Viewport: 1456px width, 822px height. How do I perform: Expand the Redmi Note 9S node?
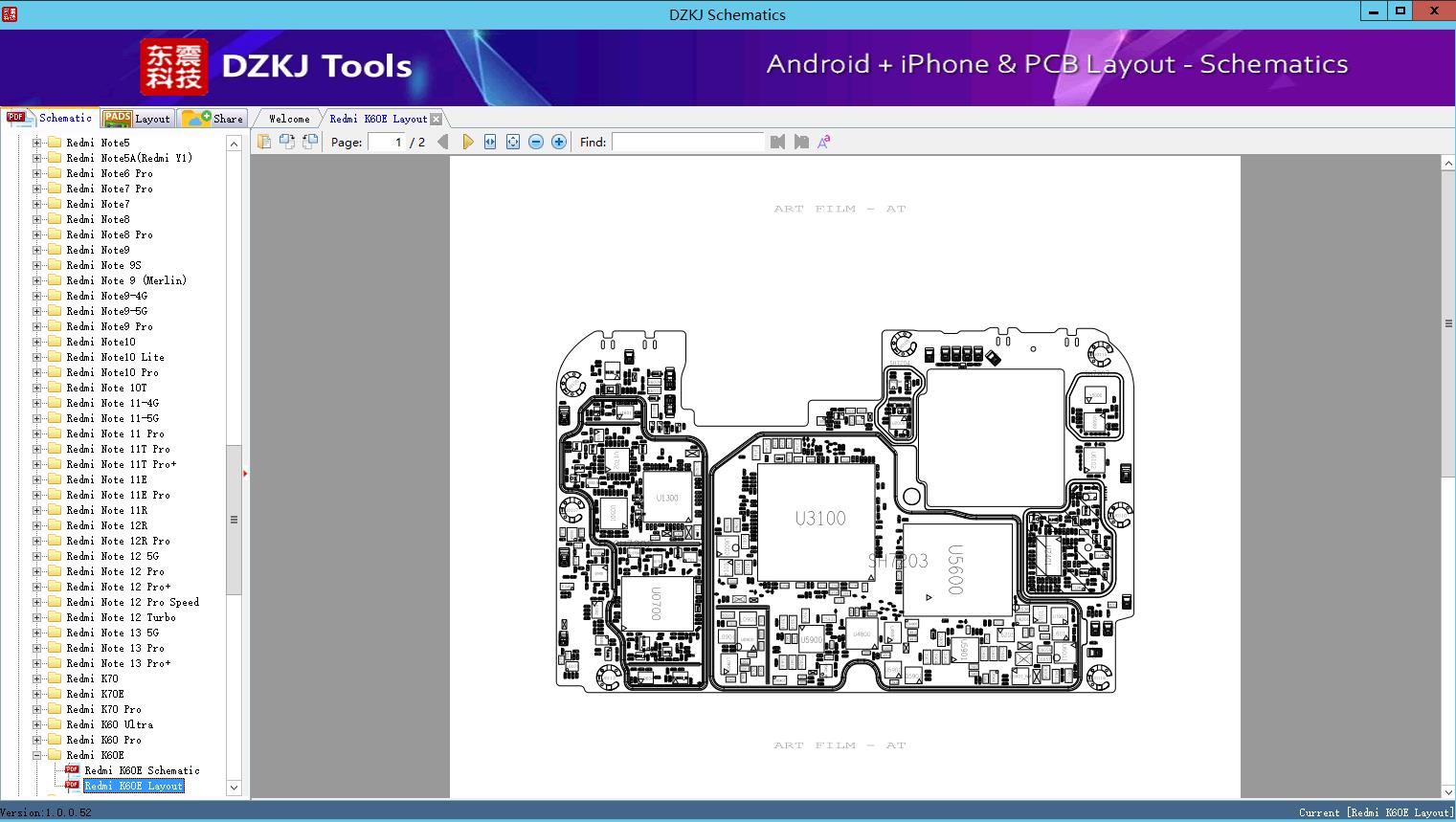click(x=36, y=265)
